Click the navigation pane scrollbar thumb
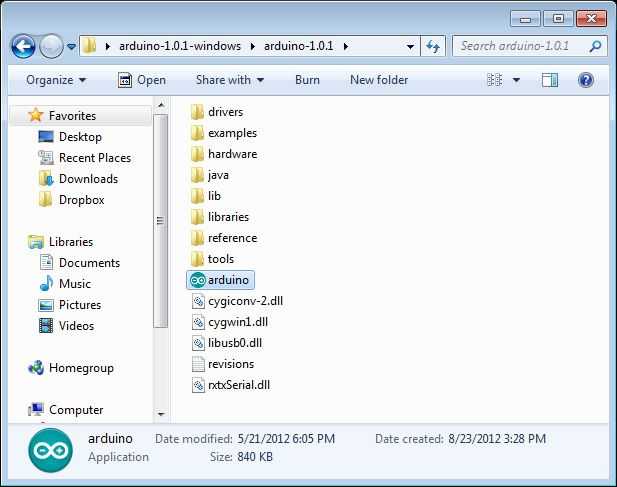The image size is (617, 487). 161,221
